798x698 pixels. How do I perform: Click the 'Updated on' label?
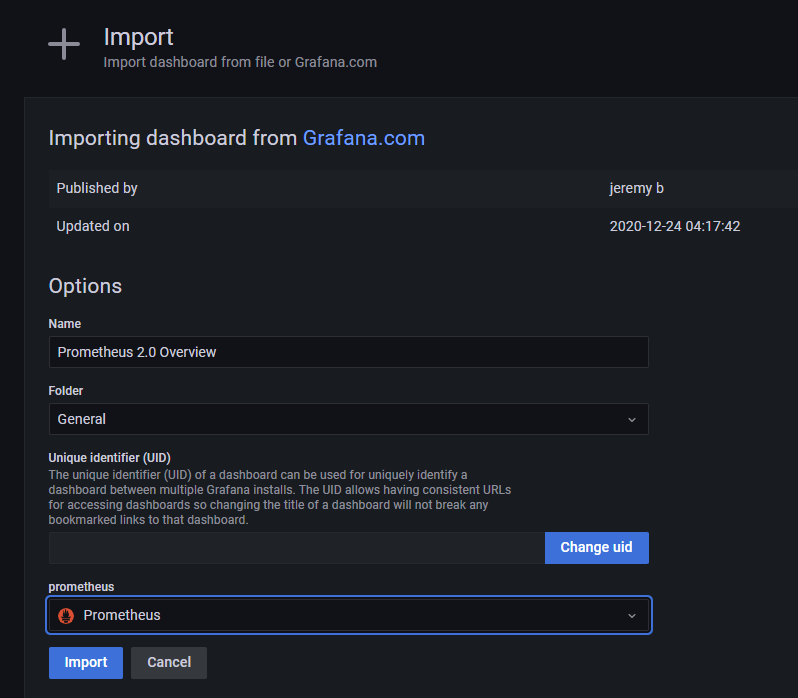pos(93,226)
